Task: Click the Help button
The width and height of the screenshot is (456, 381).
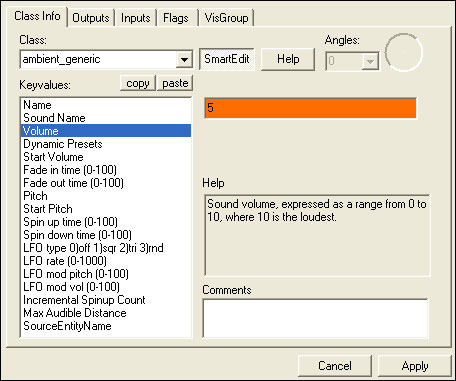Action: (288, 59)
